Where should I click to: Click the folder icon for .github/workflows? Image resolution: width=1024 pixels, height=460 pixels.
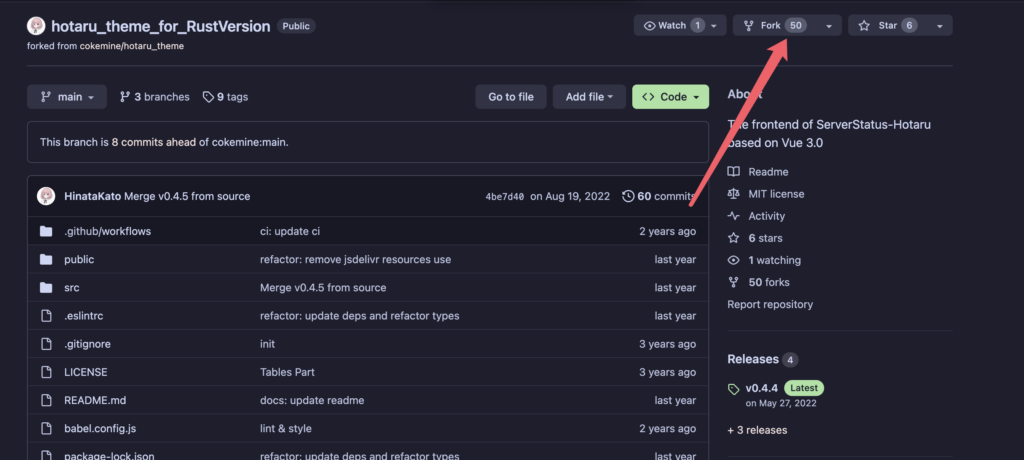[x=46, y=231]
